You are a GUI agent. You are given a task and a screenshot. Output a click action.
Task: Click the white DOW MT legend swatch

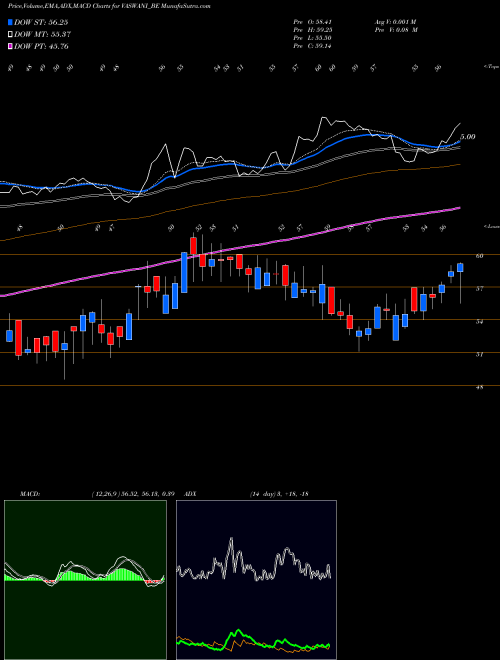[11, 35]
